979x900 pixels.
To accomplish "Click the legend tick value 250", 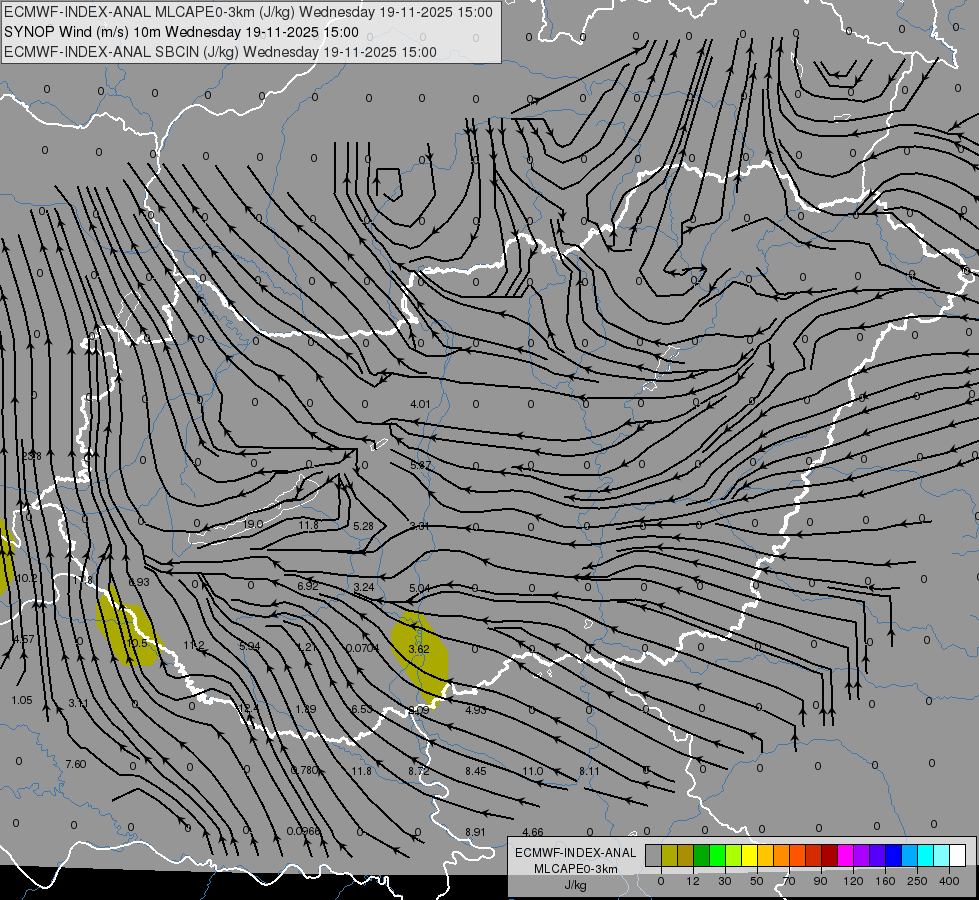I will coord(917,881).
